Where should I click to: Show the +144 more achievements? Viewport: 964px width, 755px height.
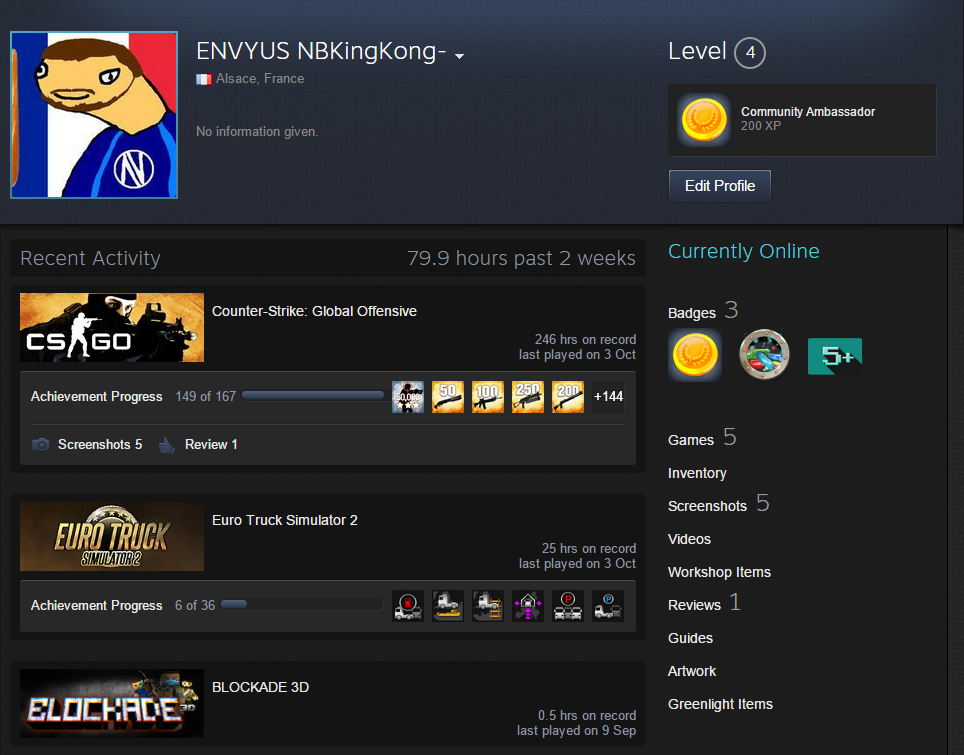click(608, 397)
